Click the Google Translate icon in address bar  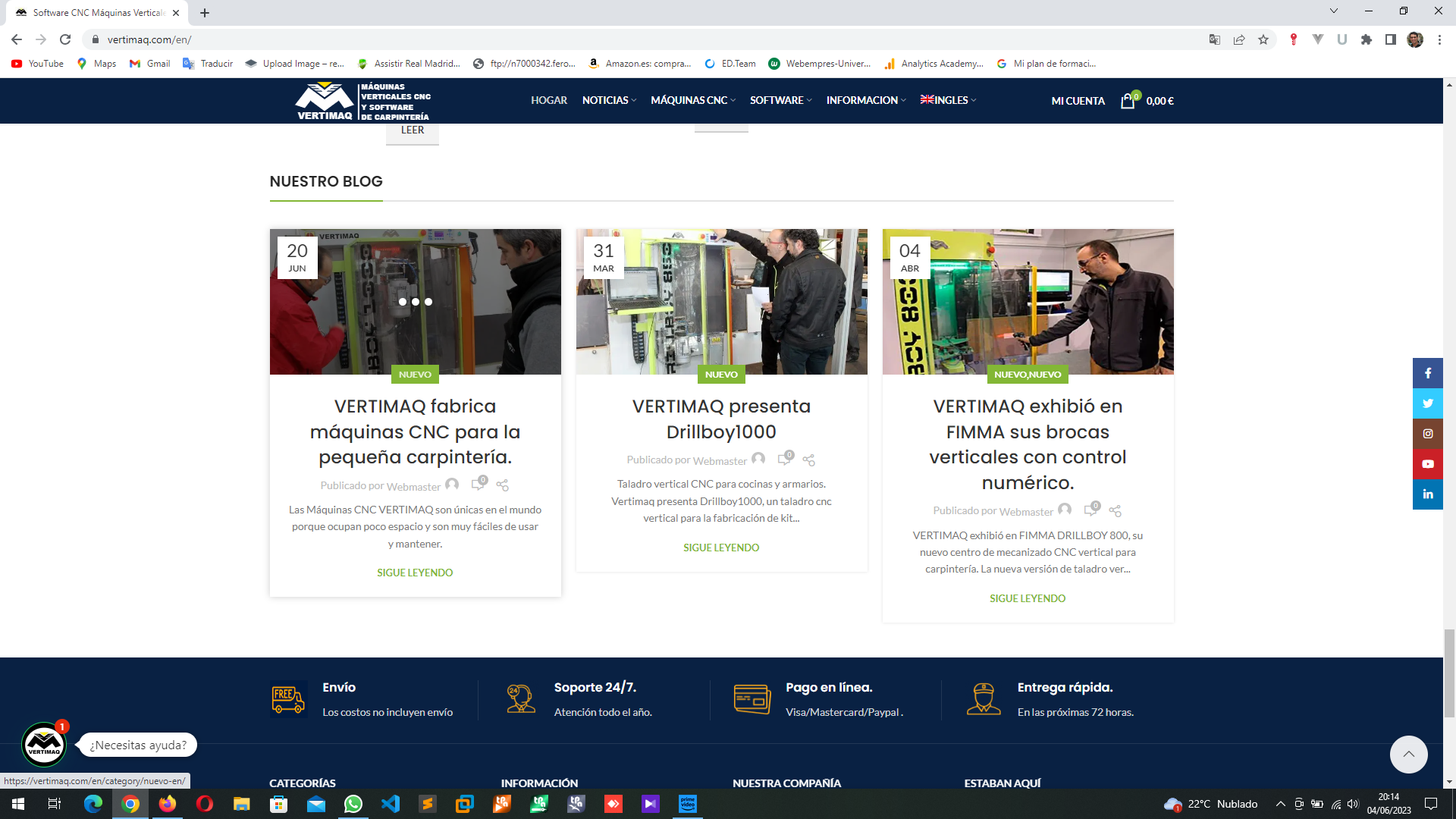click(1215, 39)
